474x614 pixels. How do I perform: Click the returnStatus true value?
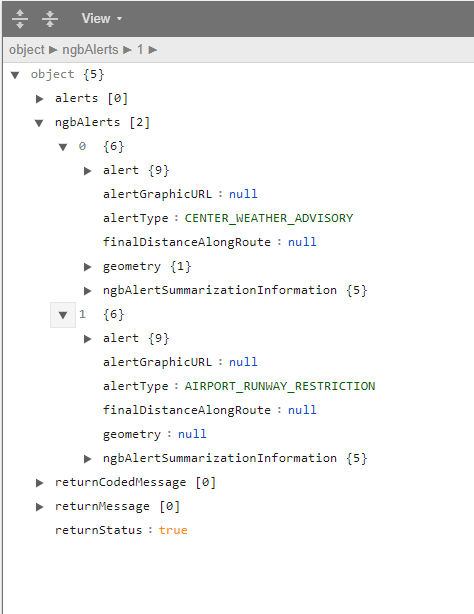coord(173,530)
